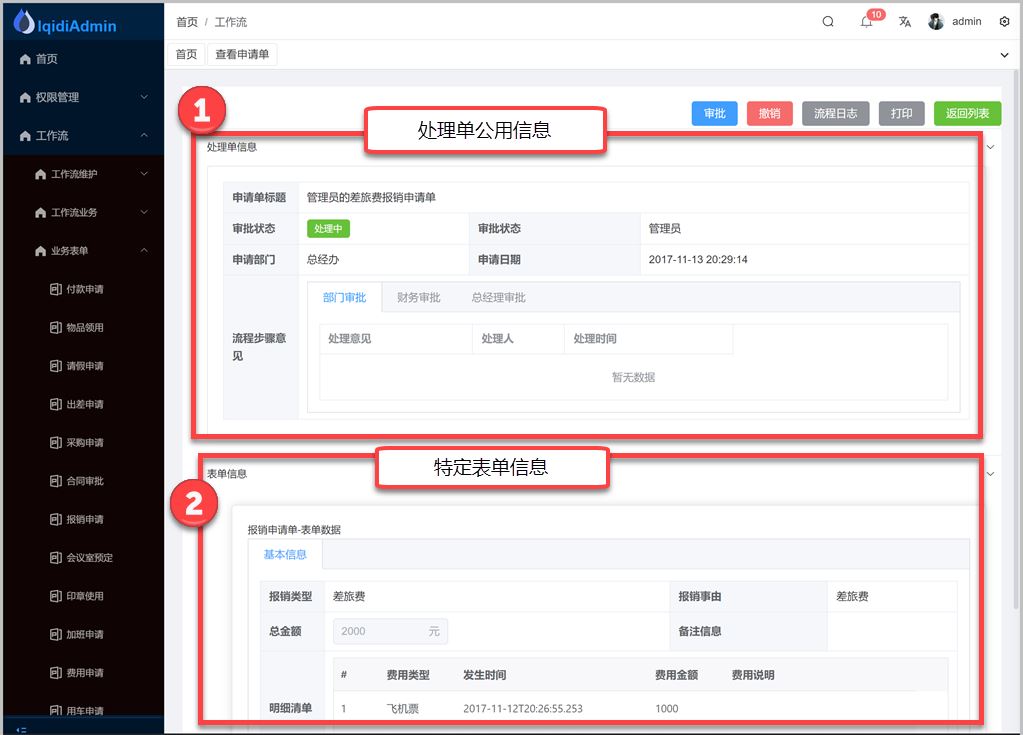Click the form icon next to 加班申请
The image size is (1023, 735).
tap(56, 635)
